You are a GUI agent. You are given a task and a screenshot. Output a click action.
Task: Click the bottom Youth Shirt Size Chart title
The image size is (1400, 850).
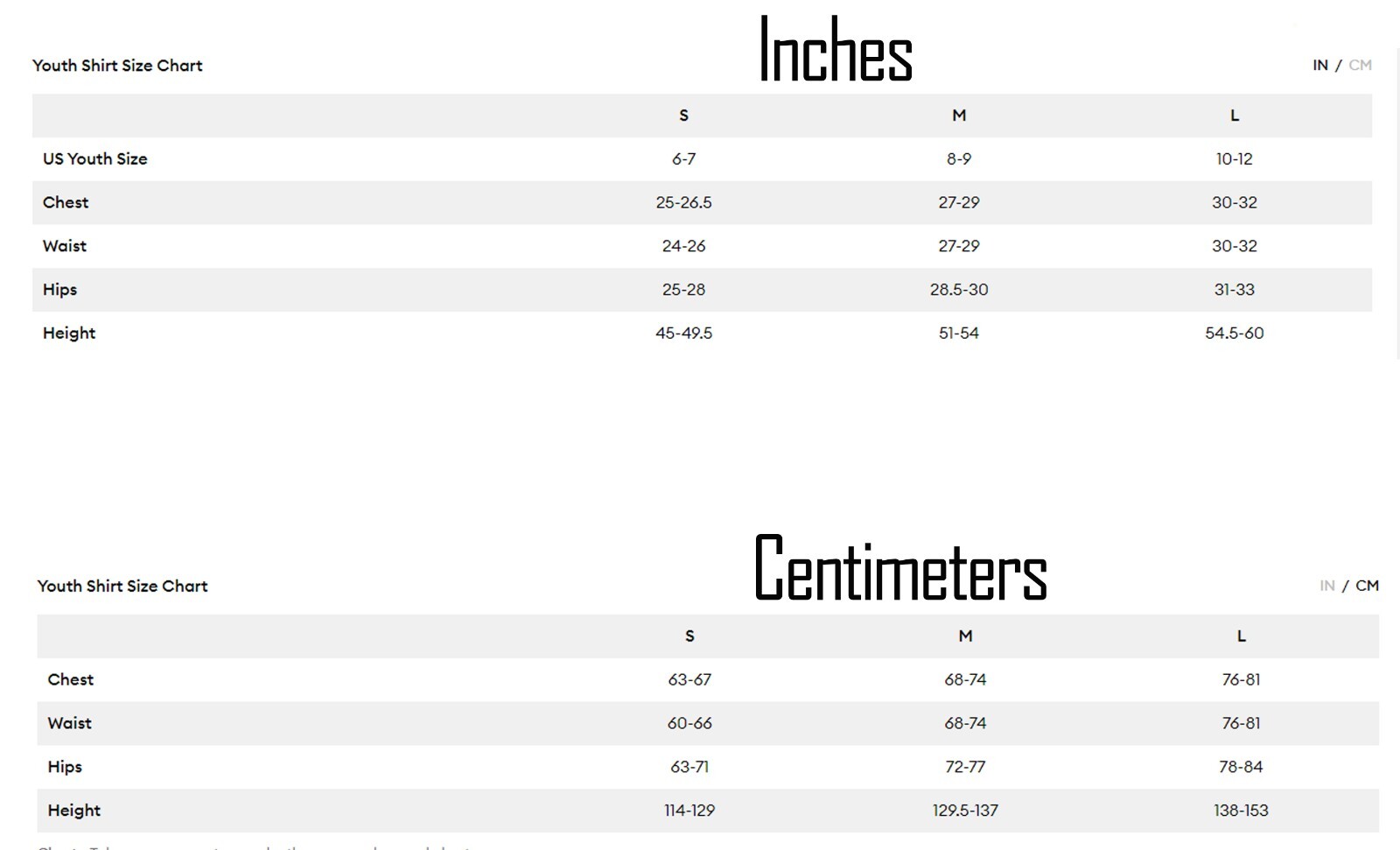122,587
